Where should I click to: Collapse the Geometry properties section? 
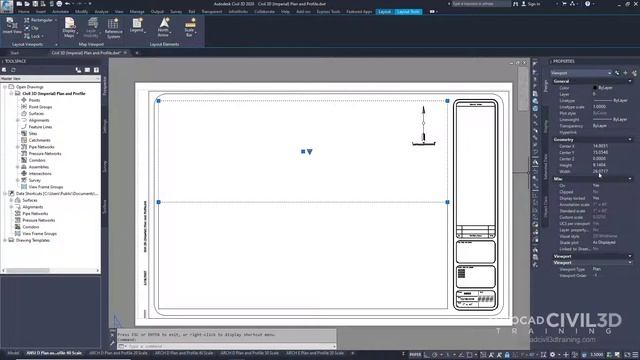tap(630, 140)
